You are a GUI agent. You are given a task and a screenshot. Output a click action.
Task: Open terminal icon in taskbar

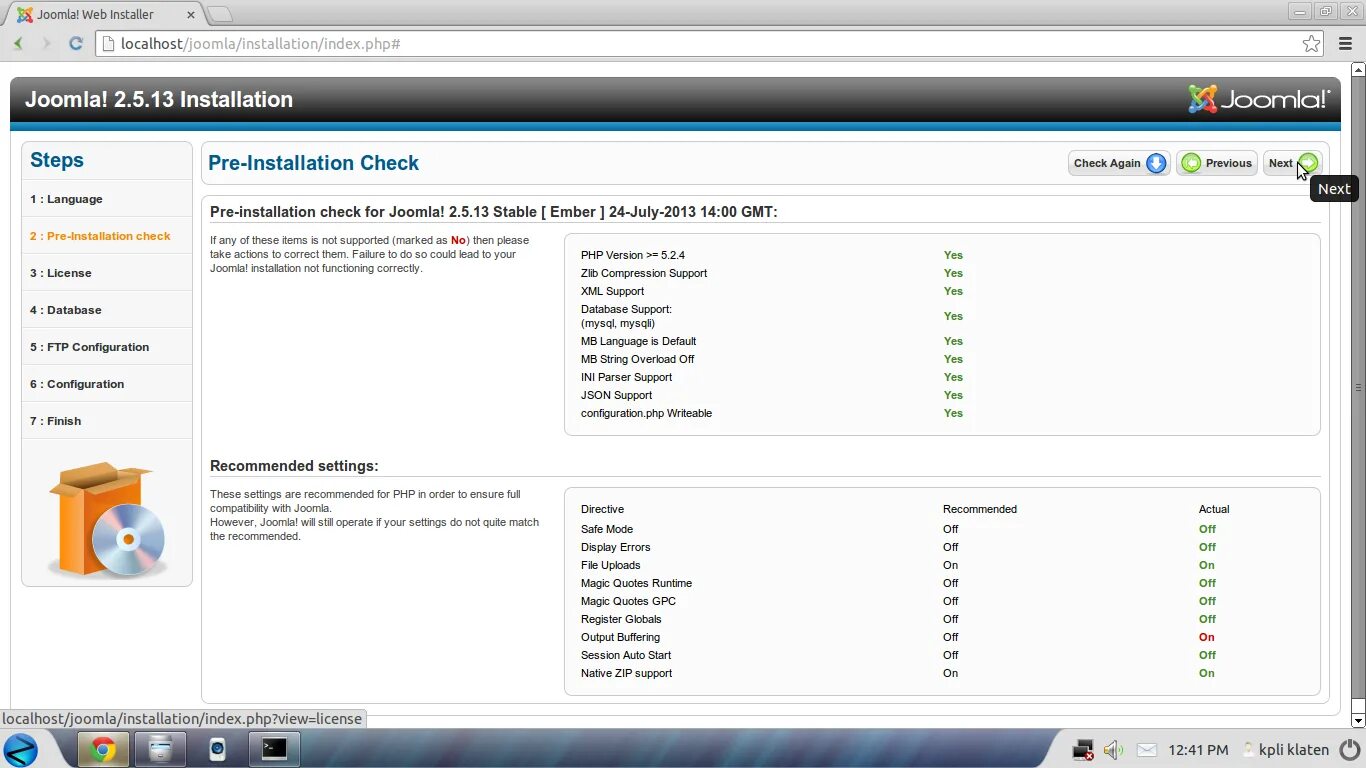pos(274,749)
